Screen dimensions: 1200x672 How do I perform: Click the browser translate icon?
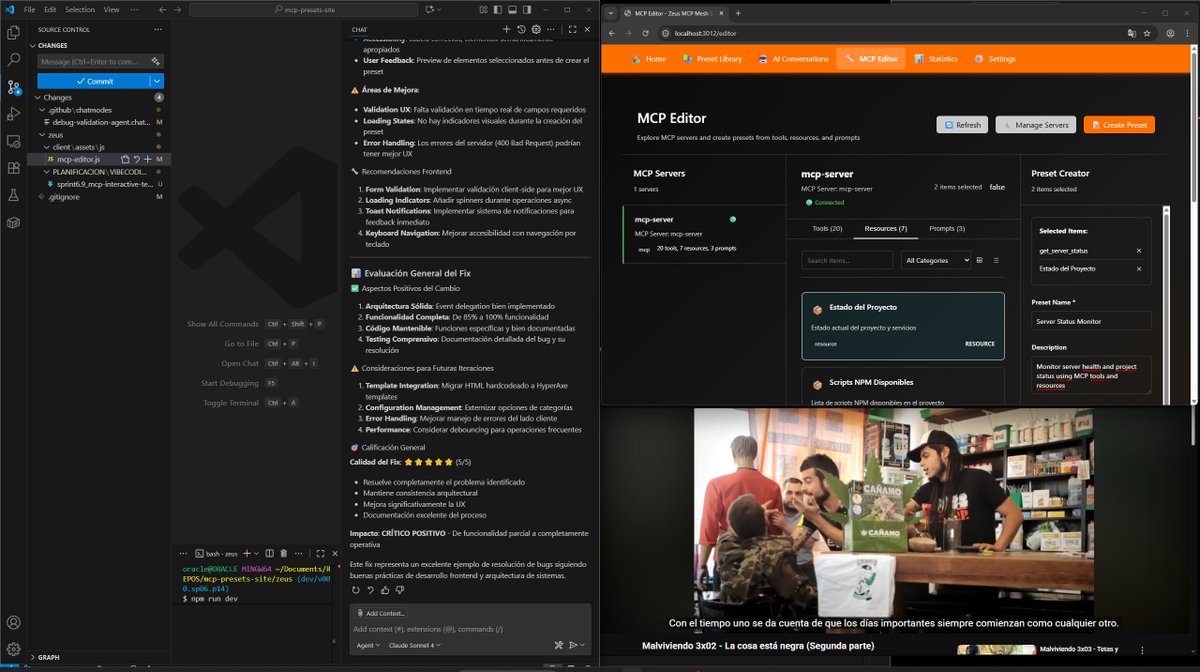(1131, 33)
